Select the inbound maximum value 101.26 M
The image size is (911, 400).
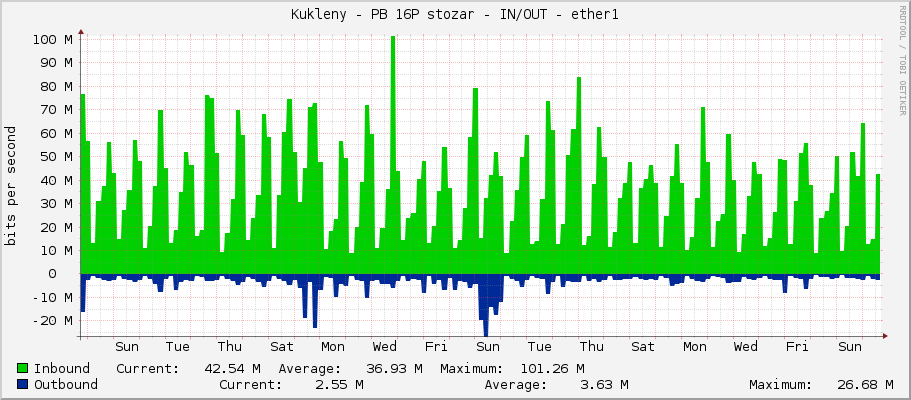coord(552,368)
